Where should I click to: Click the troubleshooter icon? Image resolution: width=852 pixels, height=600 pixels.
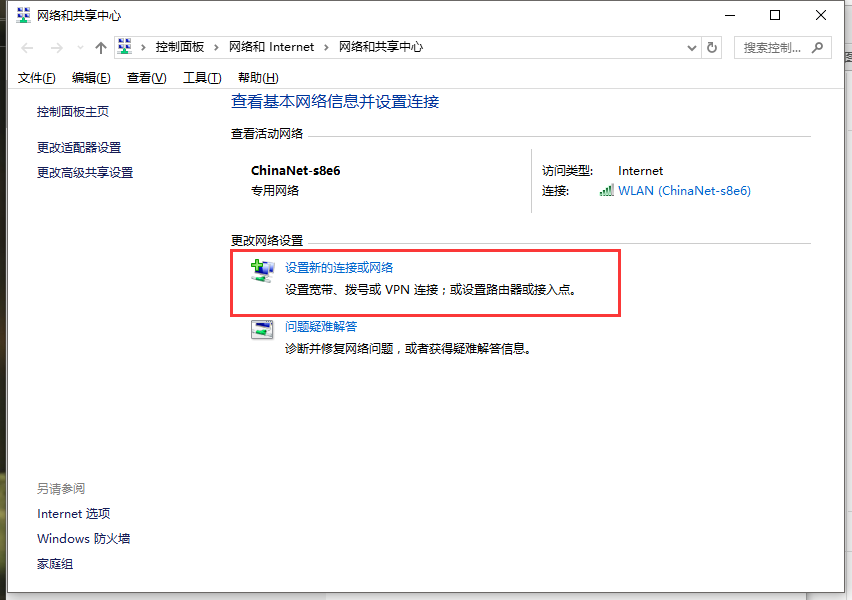[262, 329]
